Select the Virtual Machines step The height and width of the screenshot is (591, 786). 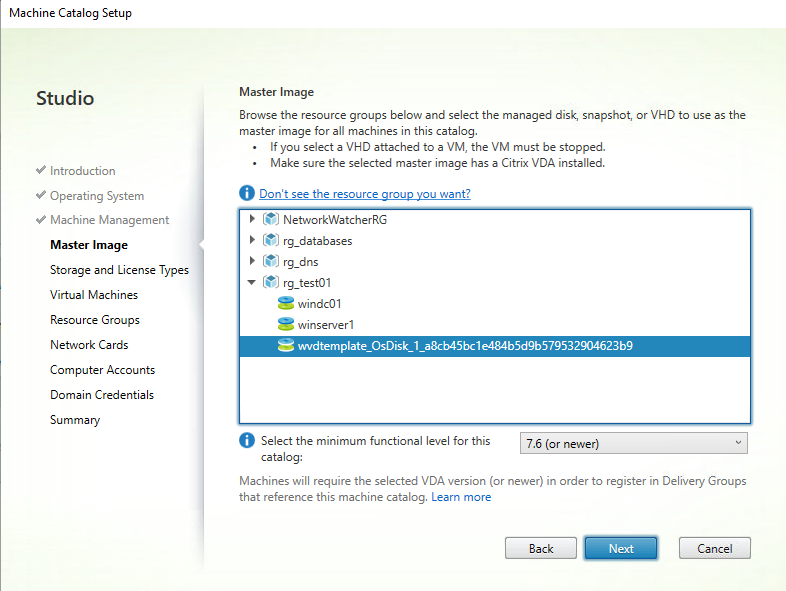(x=94, y=295)
